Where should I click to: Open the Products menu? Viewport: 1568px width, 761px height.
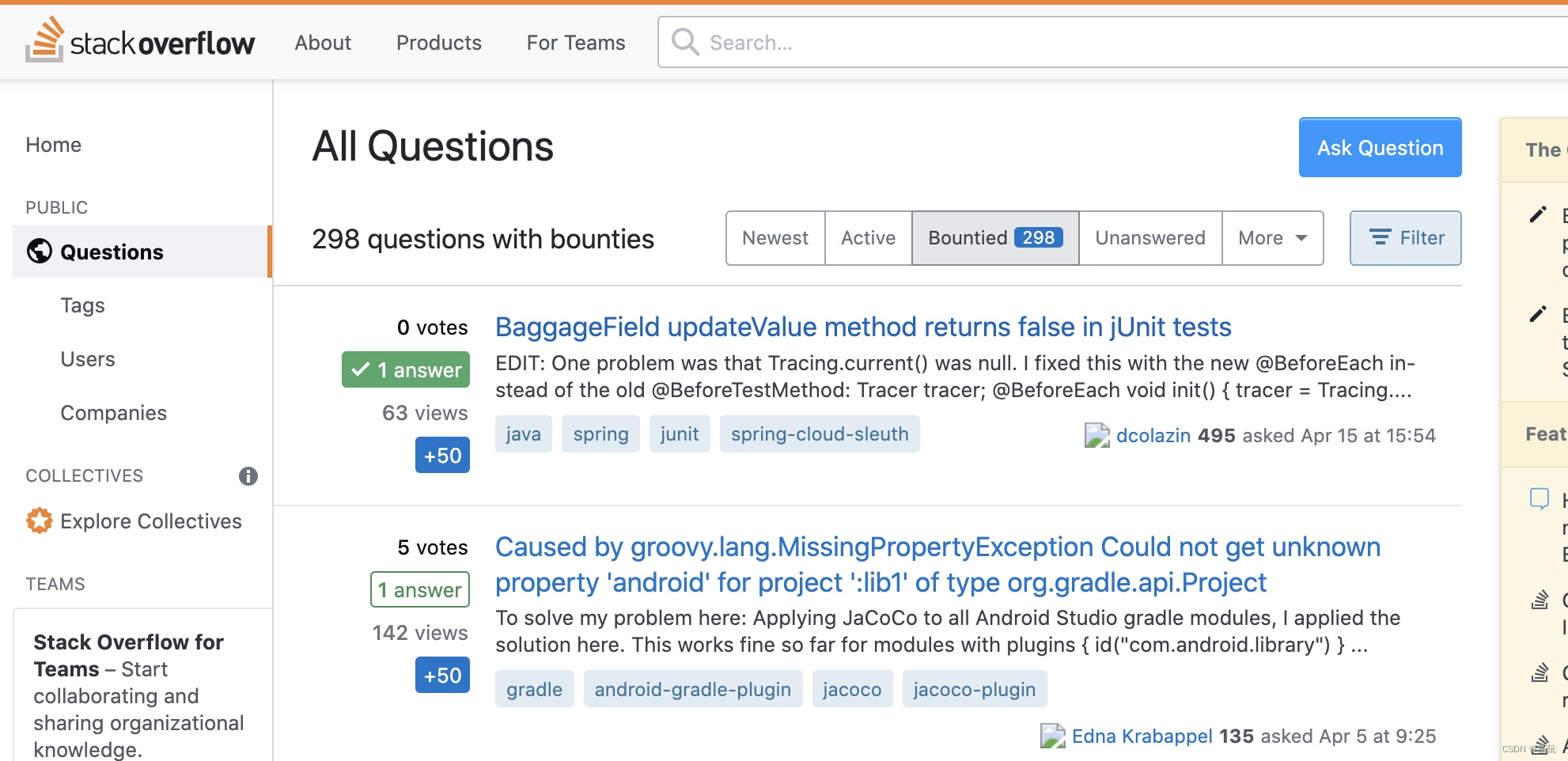pyautogui.click(x=439, y=43)
